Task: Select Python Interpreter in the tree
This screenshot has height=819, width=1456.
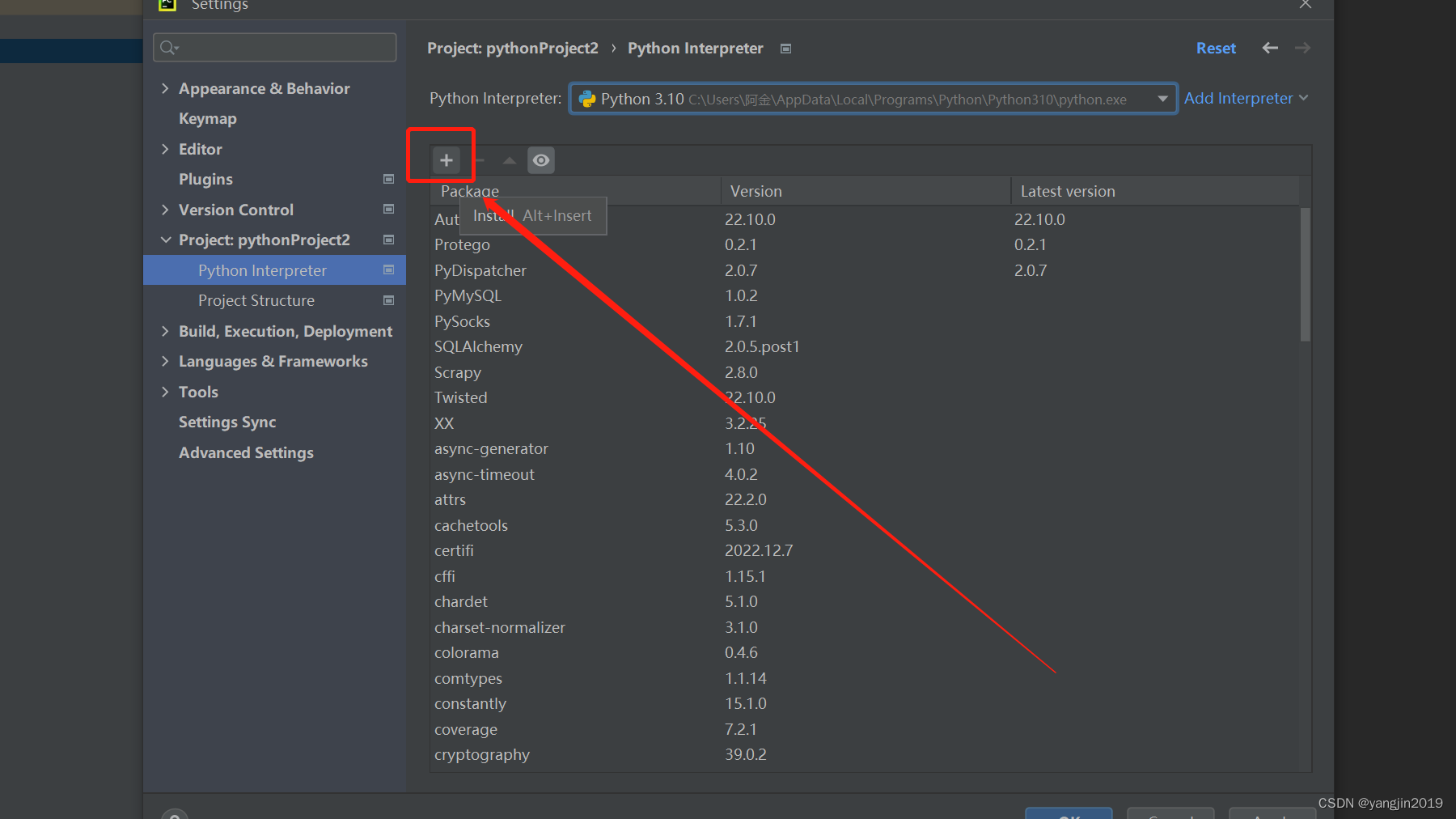Action: [274, 270]
